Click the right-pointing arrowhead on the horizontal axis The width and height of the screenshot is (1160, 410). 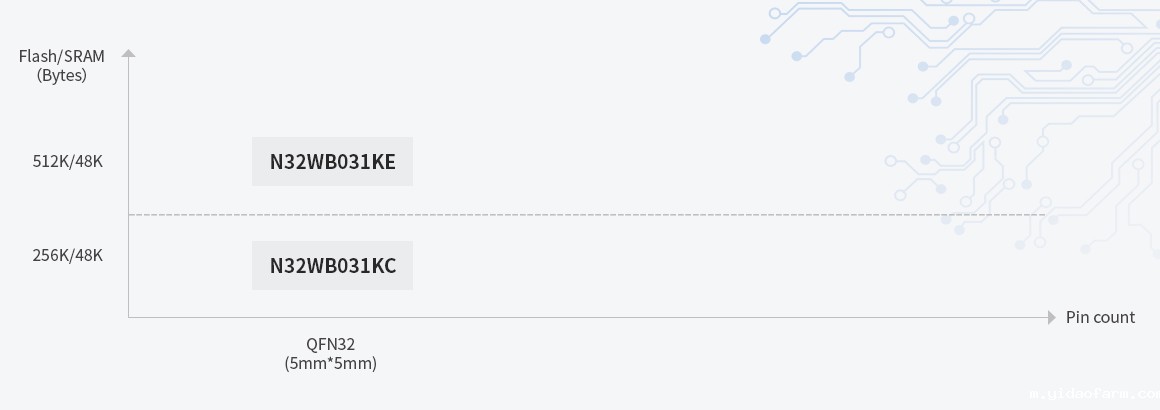1051,317
